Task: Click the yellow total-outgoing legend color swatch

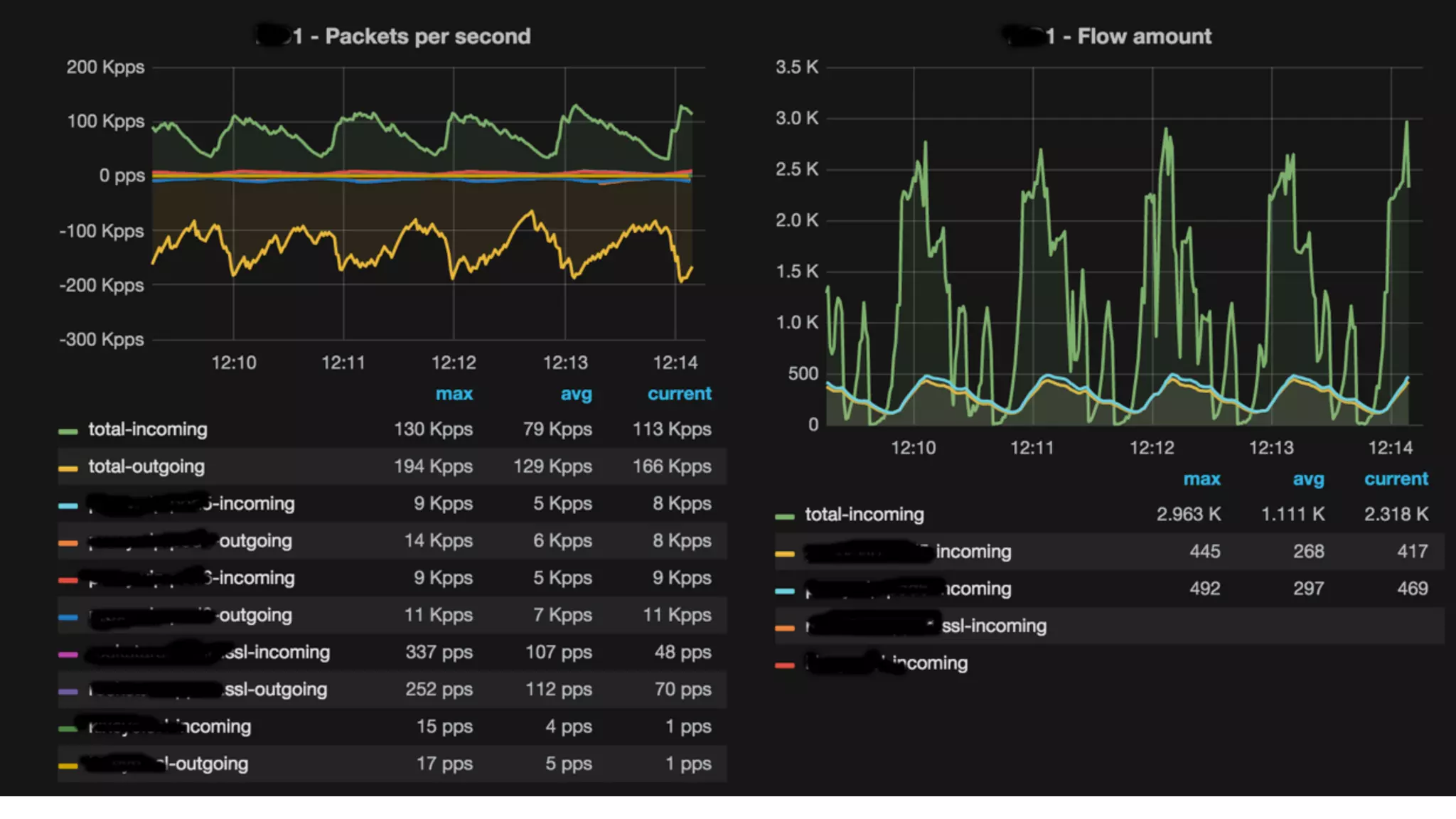Action: (68, 468)
